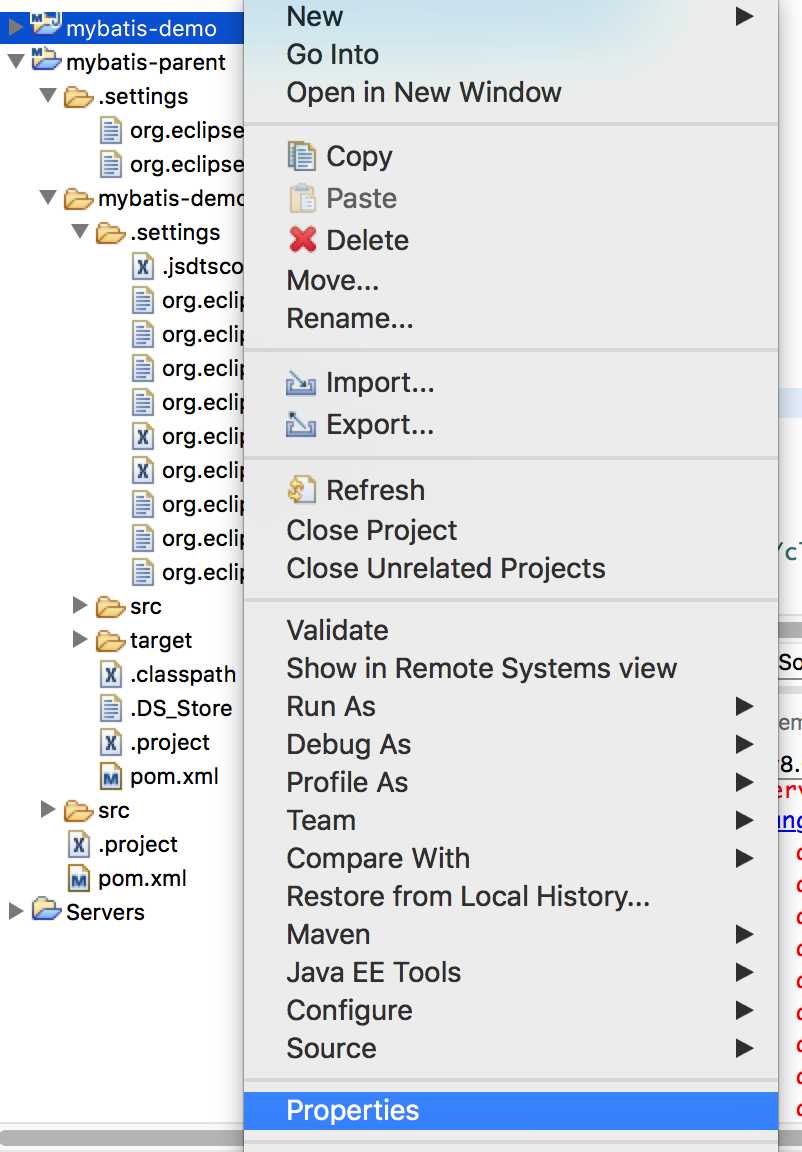Viewport: 802px width, 1152px height.
Task: Click the target folder icon
Action: (110, 641)
